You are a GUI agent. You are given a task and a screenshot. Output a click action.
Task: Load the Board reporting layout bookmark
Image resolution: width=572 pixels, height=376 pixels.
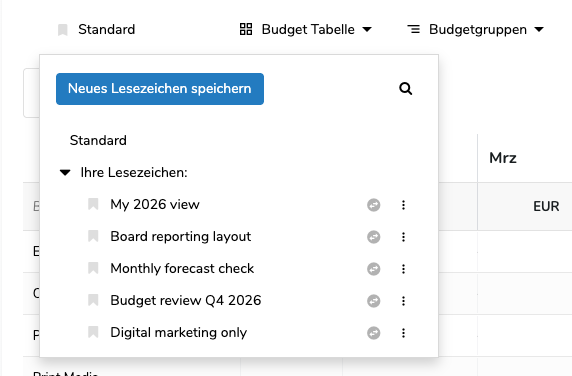181,237
